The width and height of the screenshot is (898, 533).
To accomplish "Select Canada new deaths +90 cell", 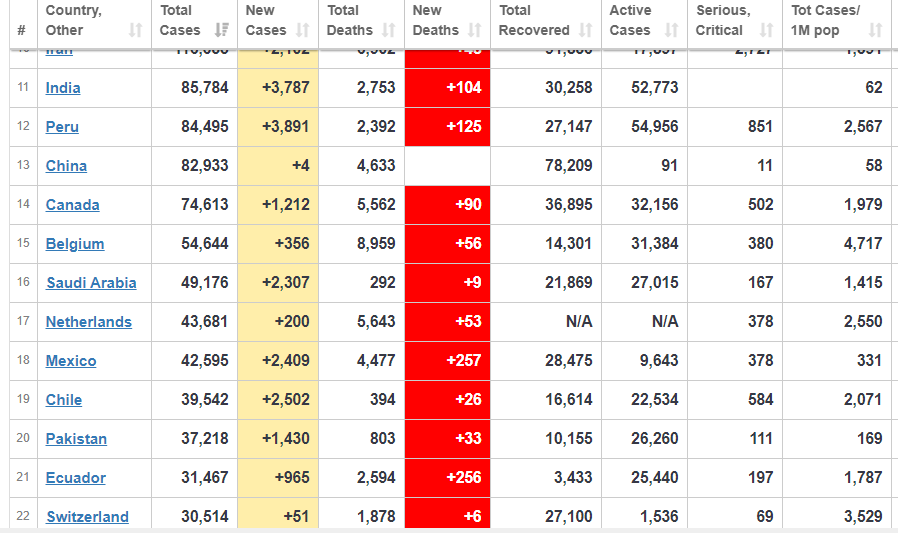I will click(447, 204).
